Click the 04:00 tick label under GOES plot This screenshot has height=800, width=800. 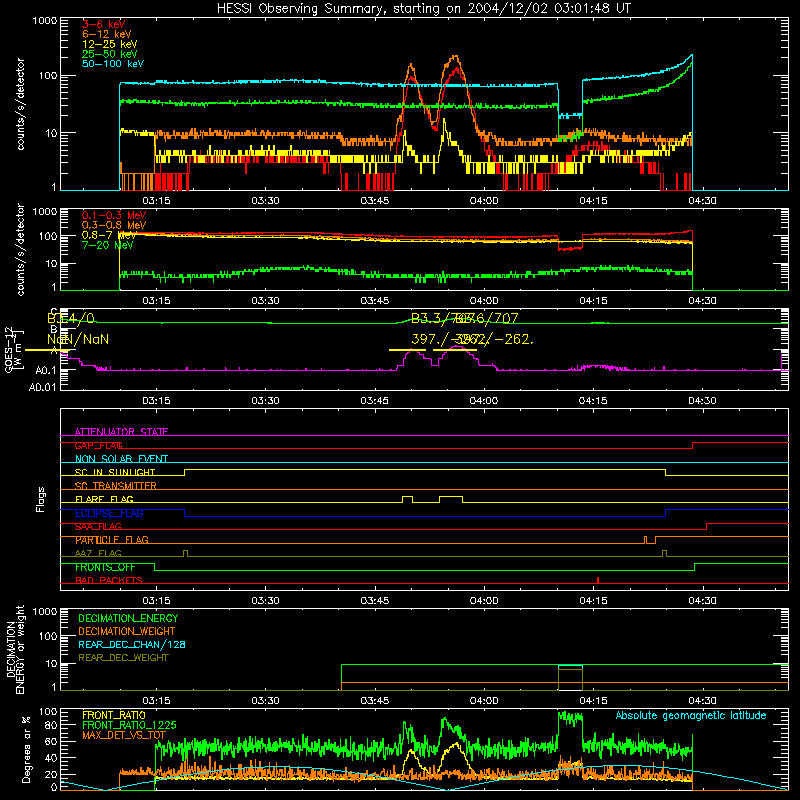click(484, 401)
